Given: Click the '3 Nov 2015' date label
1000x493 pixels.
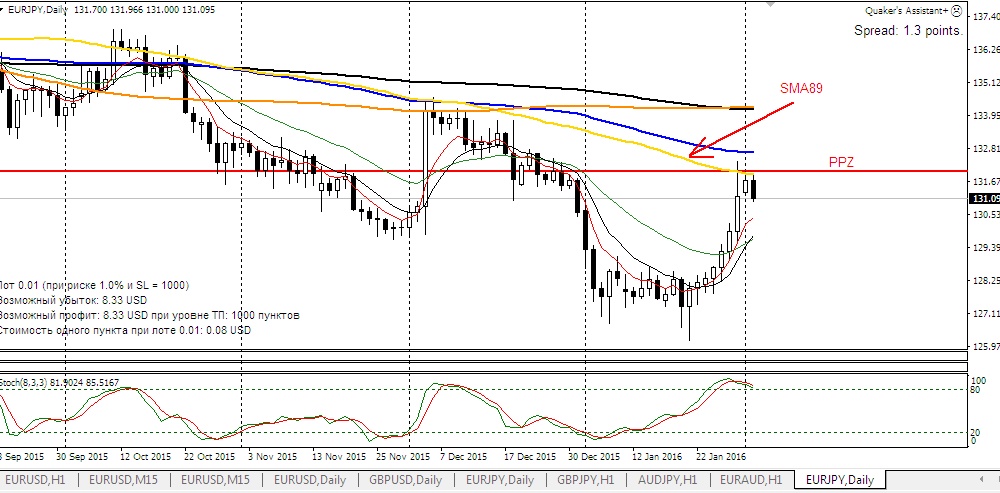Looking at the screenshot, I should click(x=272, y=457).
